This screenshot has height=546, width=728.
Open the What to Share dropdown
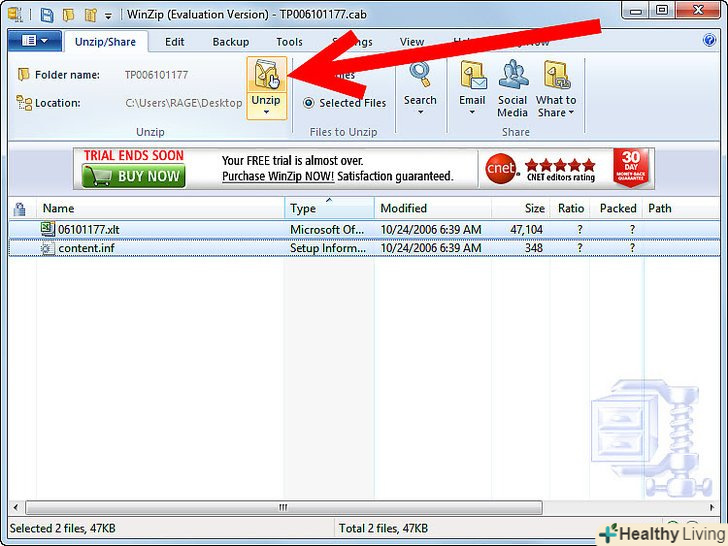click(571, 112)
